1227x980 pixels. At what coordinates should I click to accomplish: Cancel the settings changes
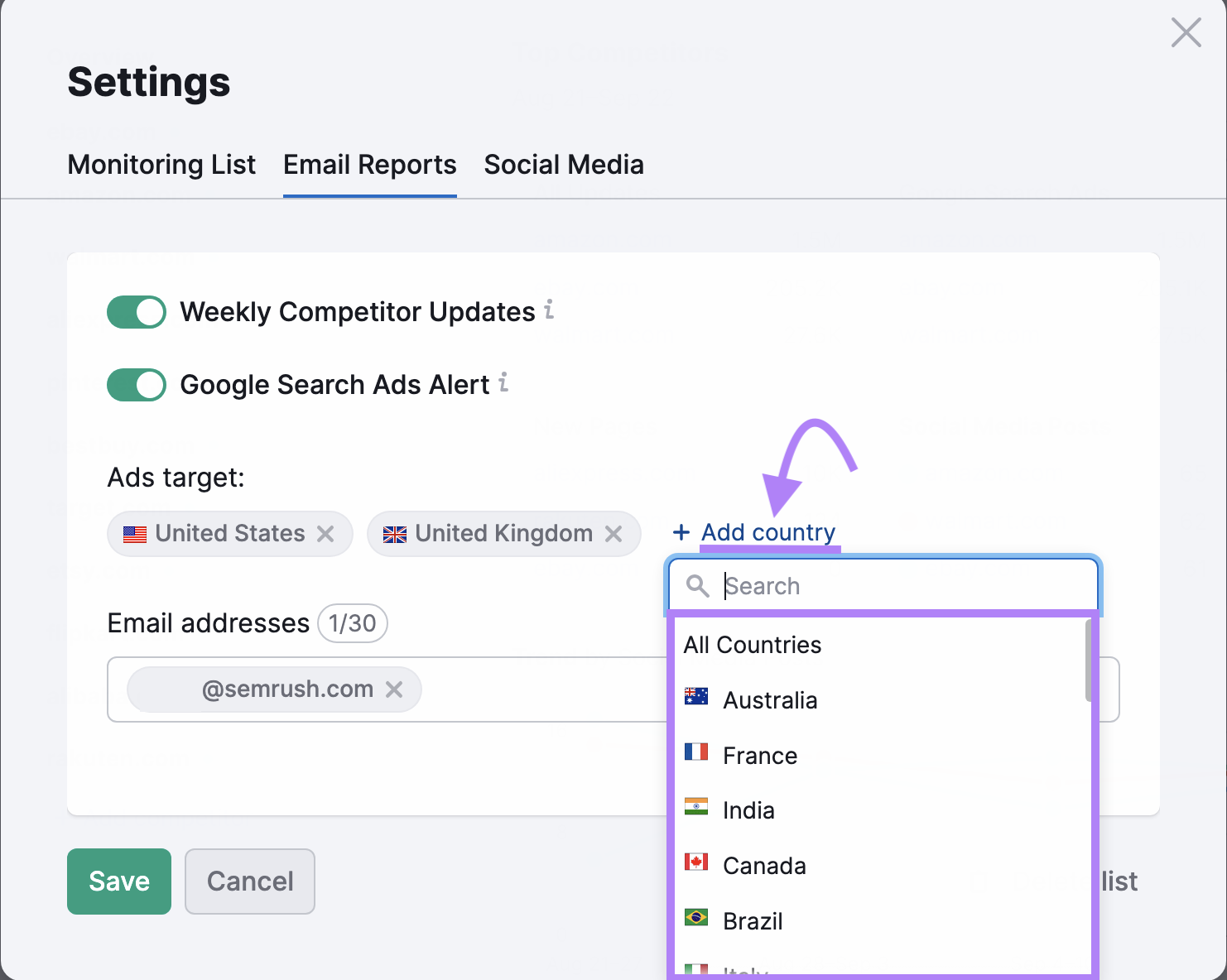point(249,881)
